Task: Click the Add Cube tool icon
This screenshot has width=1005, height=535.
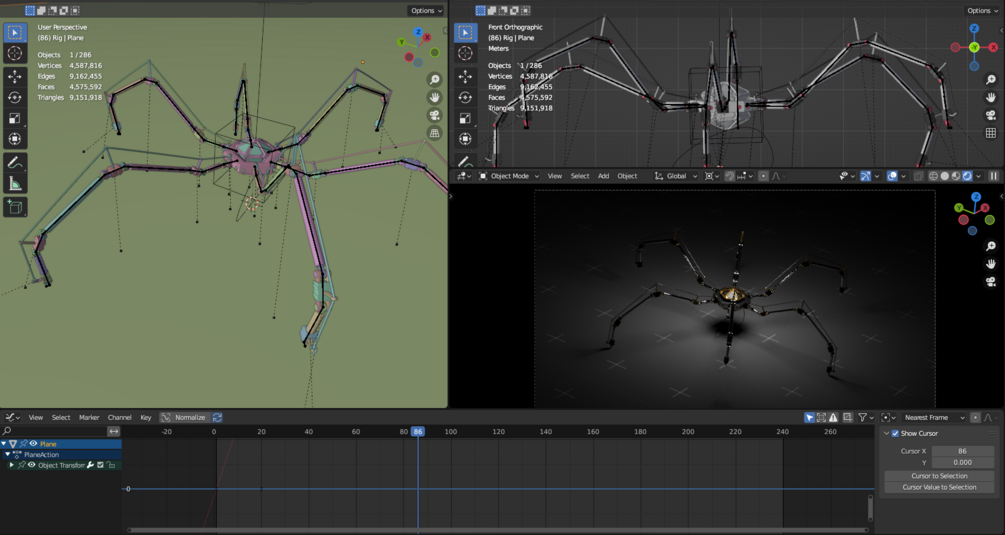Action: [x=15, y=207]
